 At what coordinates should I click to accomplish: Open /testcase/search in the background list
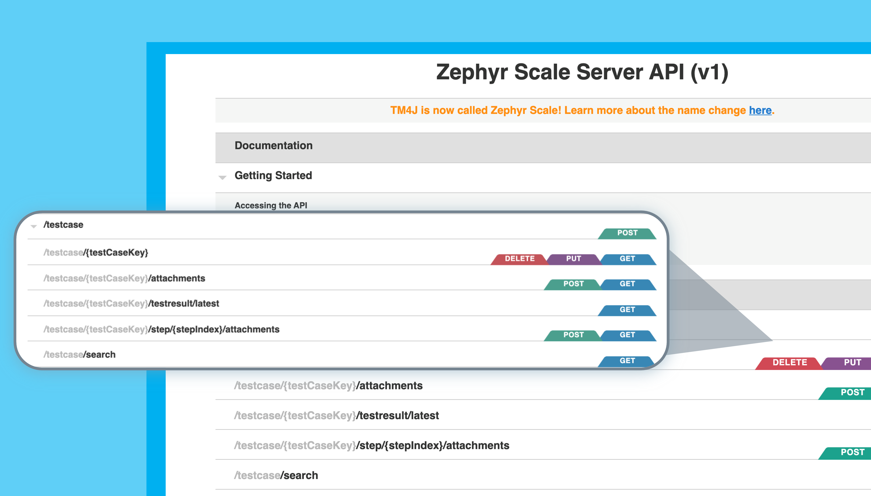276,476
